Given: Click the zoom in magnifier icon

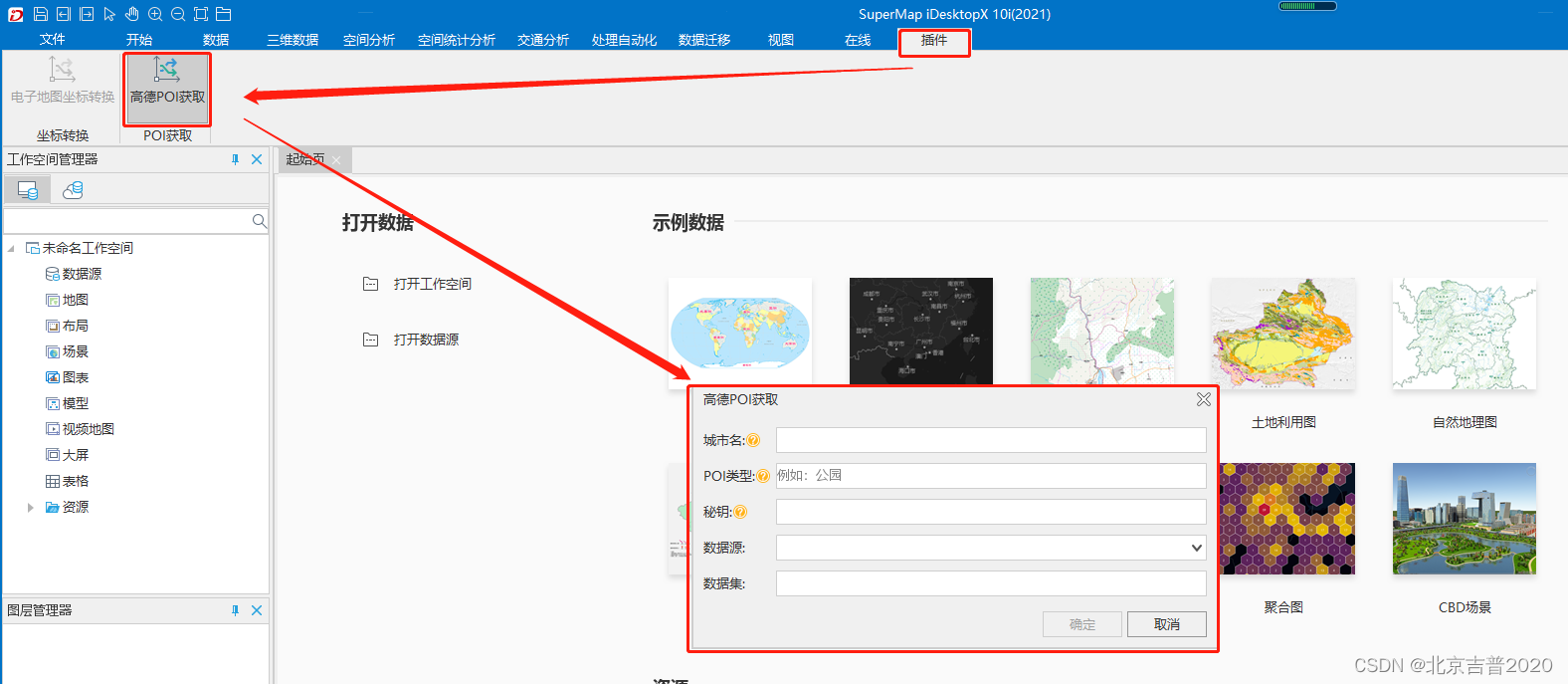Looking at the screenshot, I should click(155, 14).
